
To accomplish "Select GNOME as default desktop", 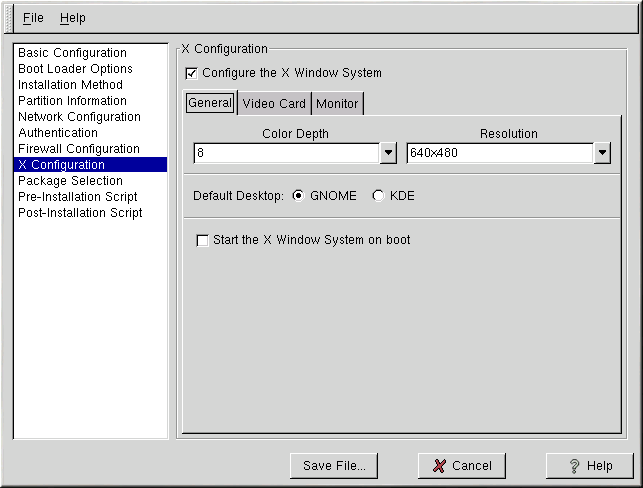I will [298, 196].
